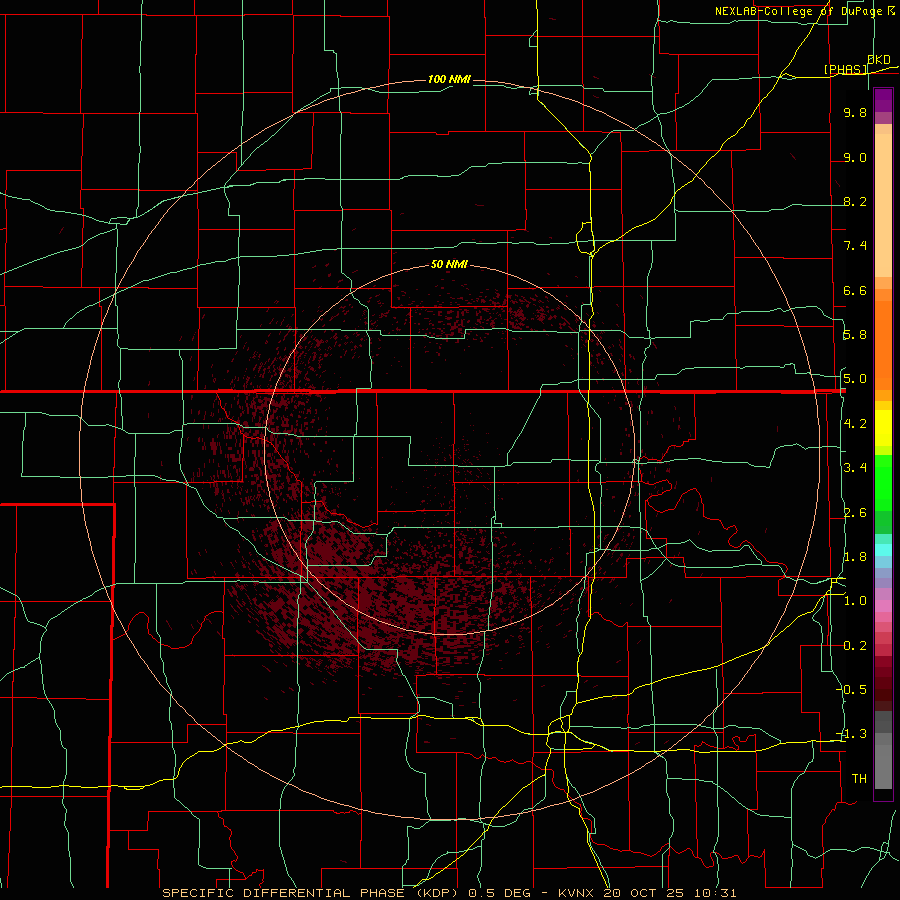Choose the 1.8 scale label
The height and width of the screenshot is (900, 900).
coord(855,557)
